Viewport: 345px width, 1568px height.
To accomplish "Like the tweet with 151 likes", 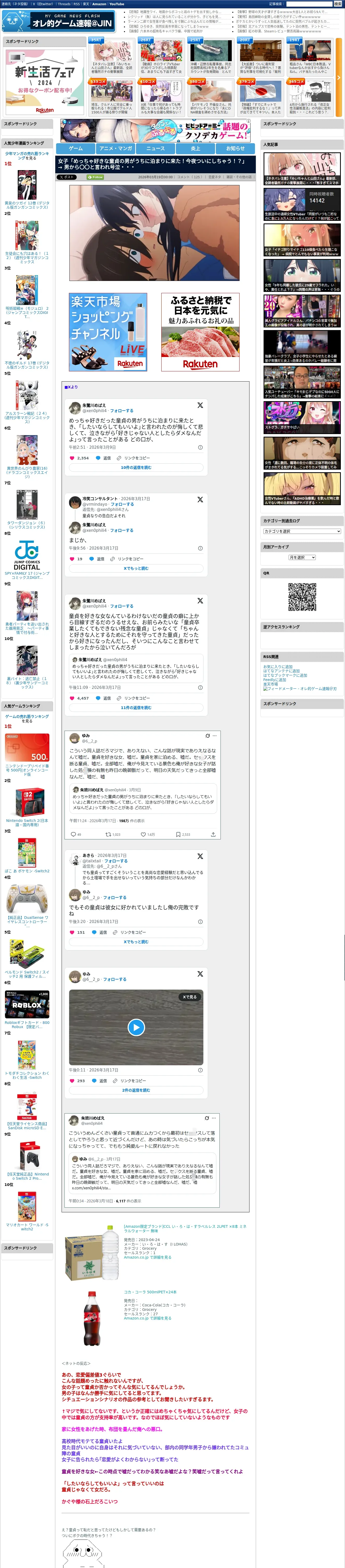I will coord(72,932).
